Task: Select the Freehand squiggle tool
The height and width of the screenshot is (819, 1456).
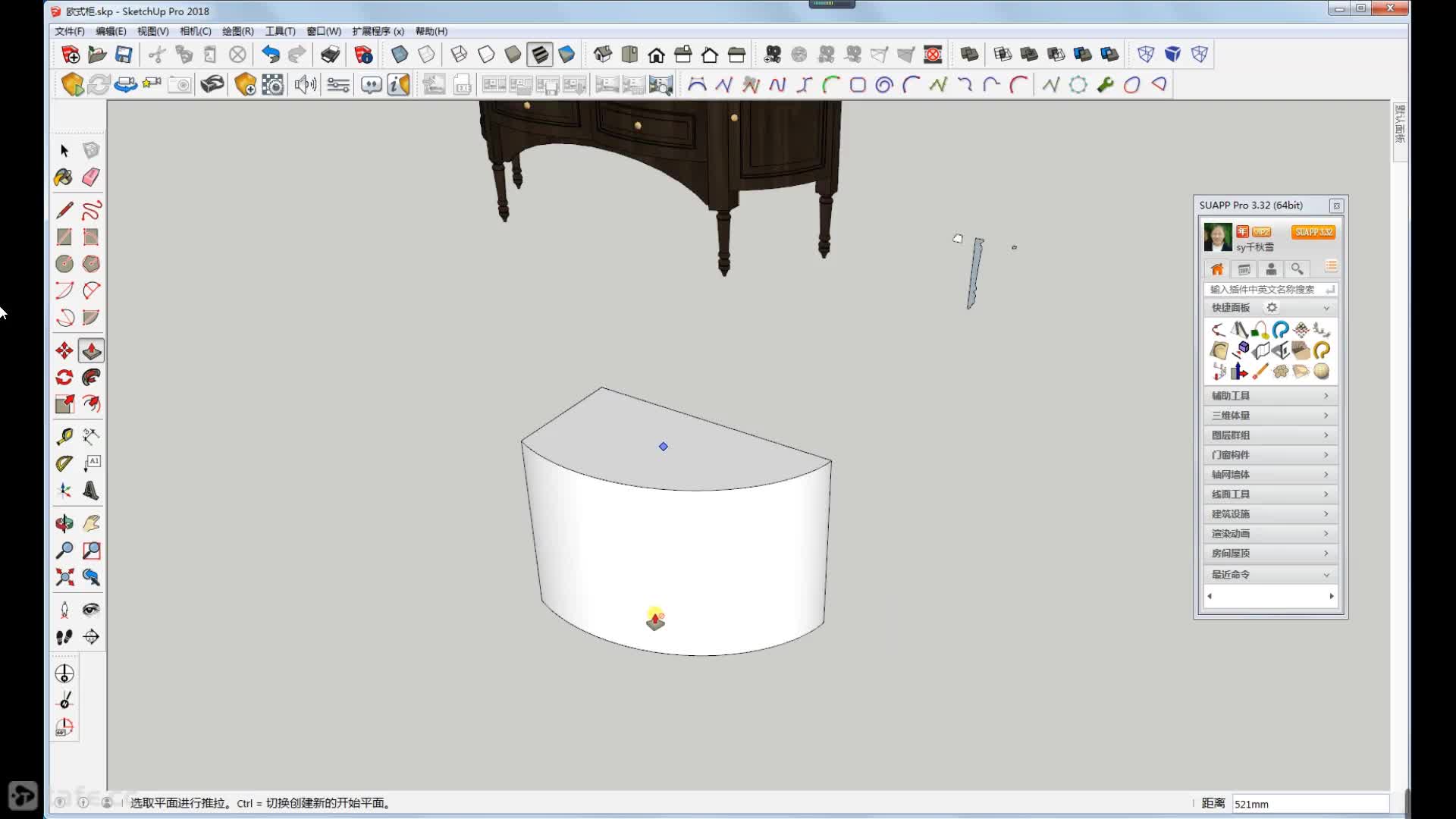Action: (91, 210)
